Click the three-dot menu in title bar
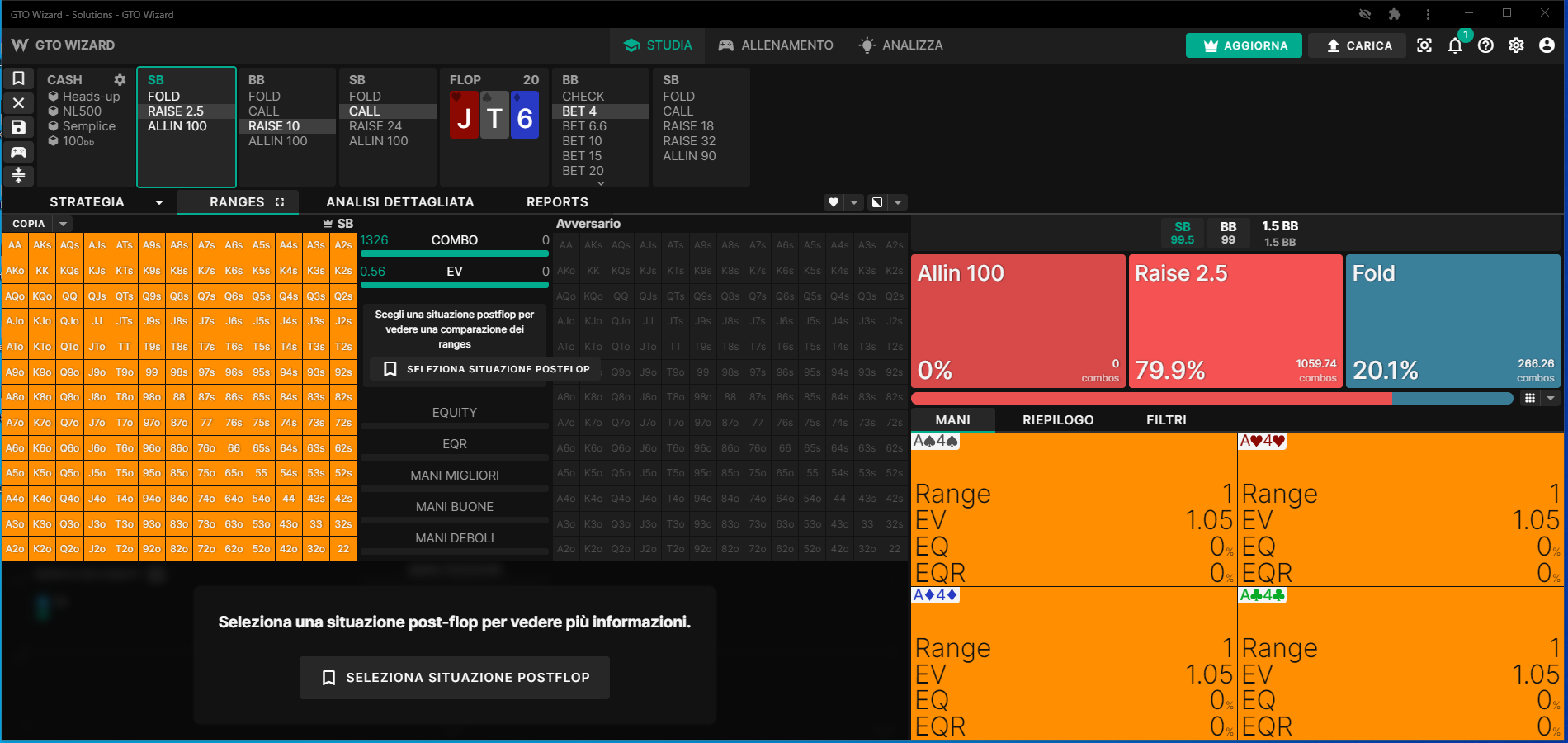Viewport: 1568px width, 743px height. pos(1428,14)
